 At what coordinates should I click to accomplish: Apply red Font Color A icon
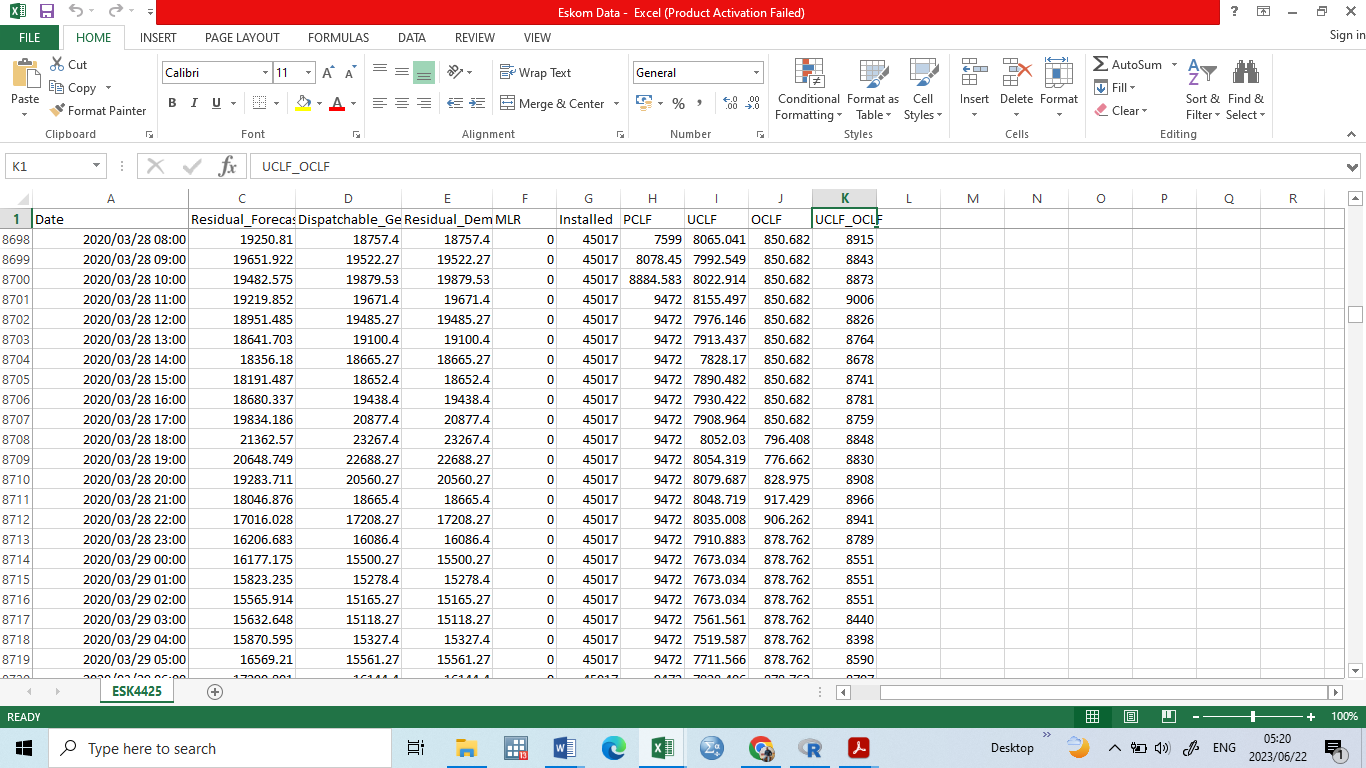pyautogui.click(x=337, y=103)
